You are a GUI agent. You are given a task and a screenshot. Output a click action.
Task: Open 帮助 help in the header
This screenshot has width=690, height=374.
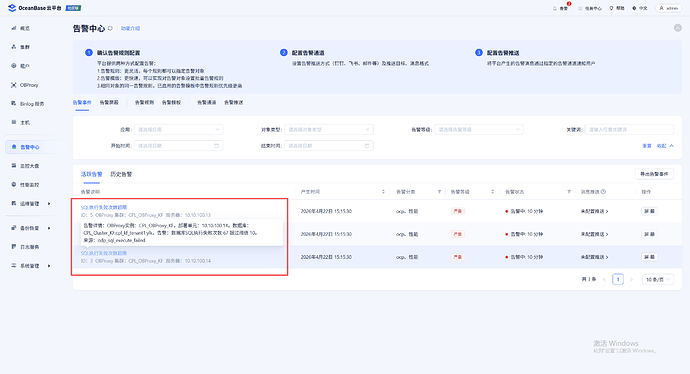617,8
